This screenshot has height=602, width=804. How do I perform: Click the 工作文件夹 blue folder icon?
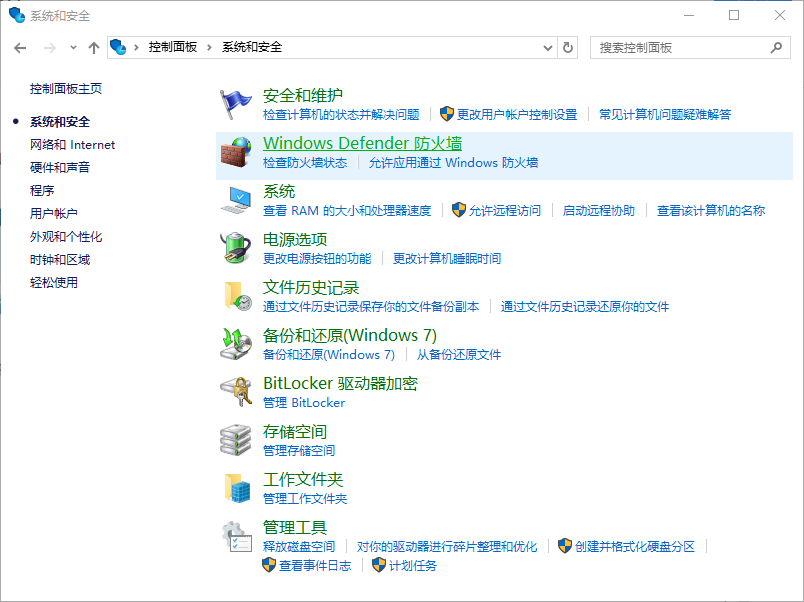[236, 489]
